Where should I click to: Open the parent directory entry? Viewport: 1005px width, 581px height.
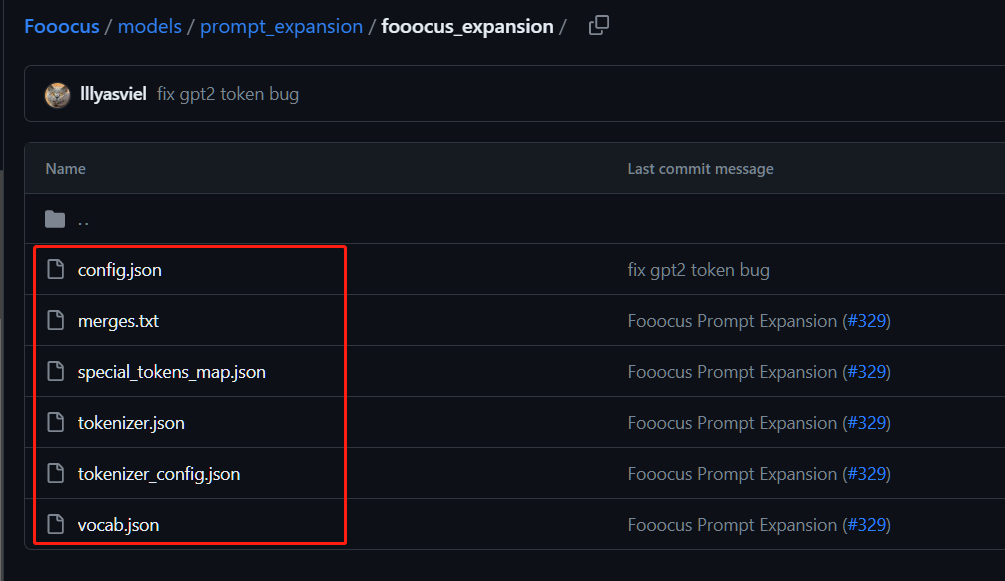(84, 219)
